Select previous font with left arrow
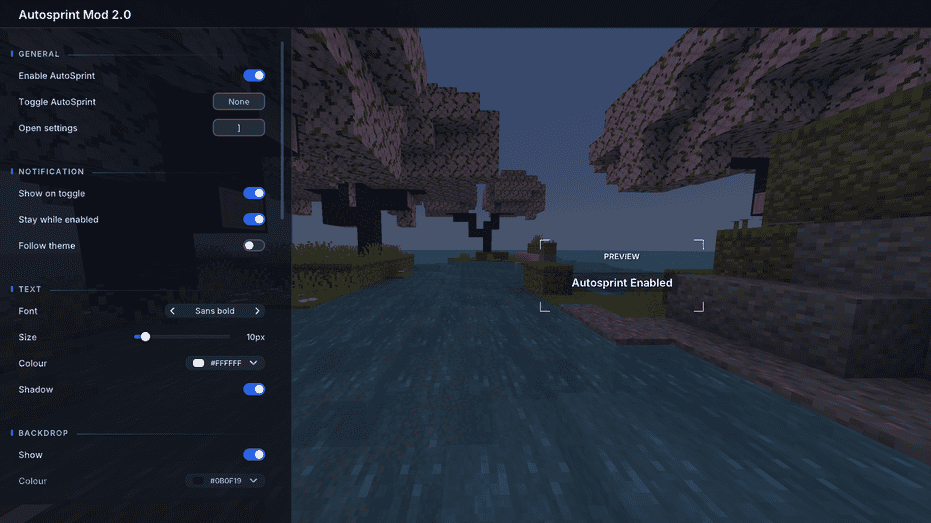The width and height of the screenshot is (931, 523). 172,310
